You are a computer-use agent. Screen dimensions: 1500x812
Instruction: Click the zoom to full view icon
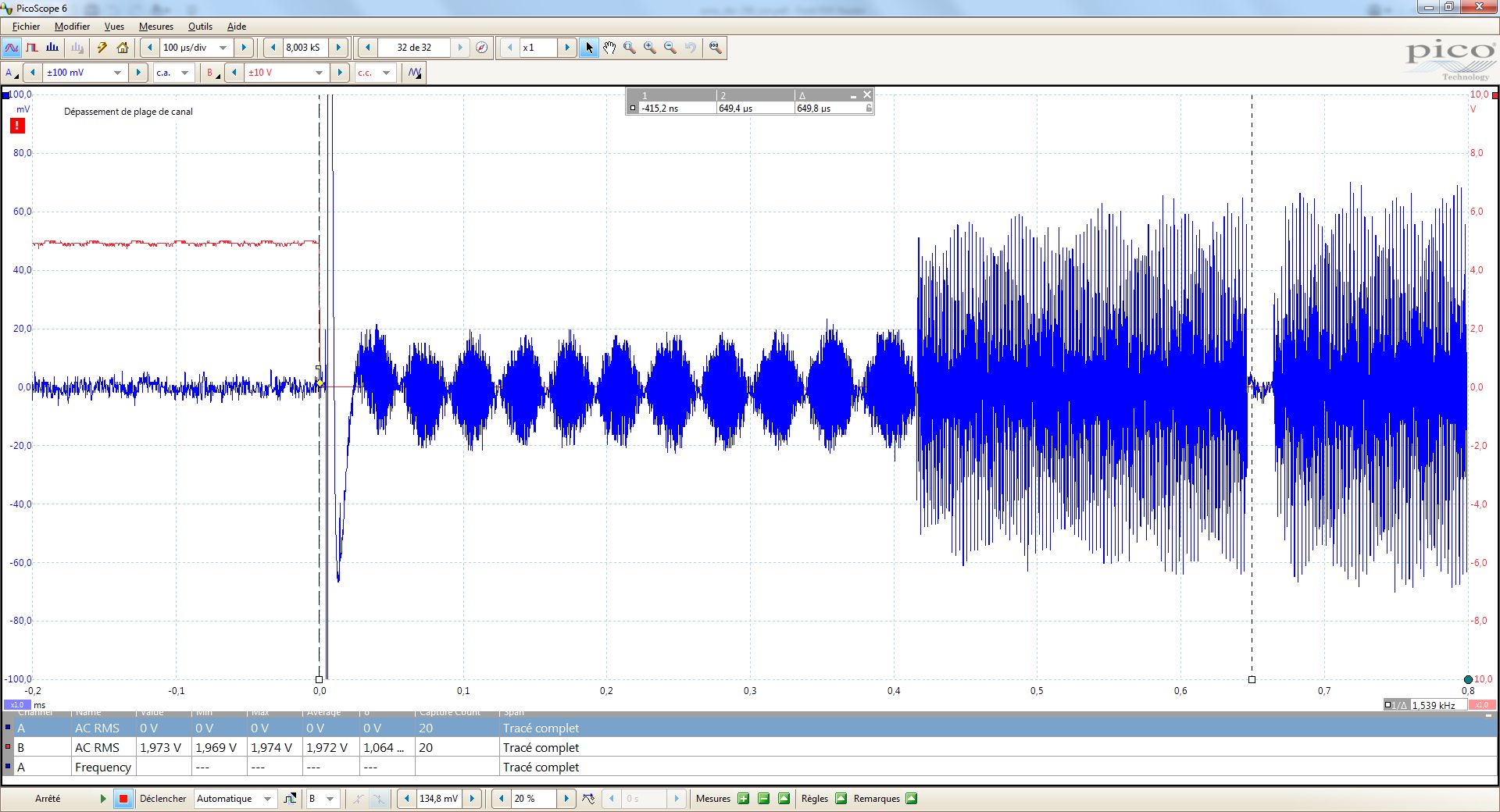(715, 48)
